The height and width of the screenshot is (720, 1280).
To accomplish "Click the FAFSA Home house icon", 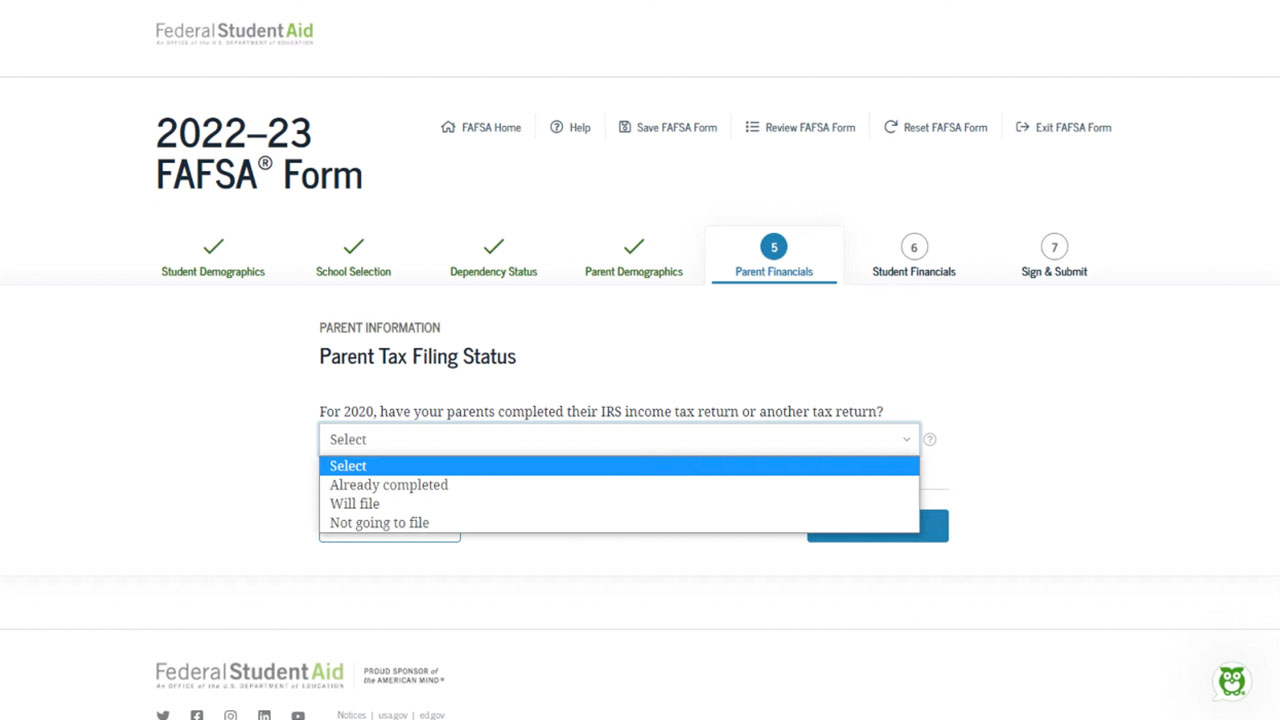I will pyautogui.click(x=447, y=127).
